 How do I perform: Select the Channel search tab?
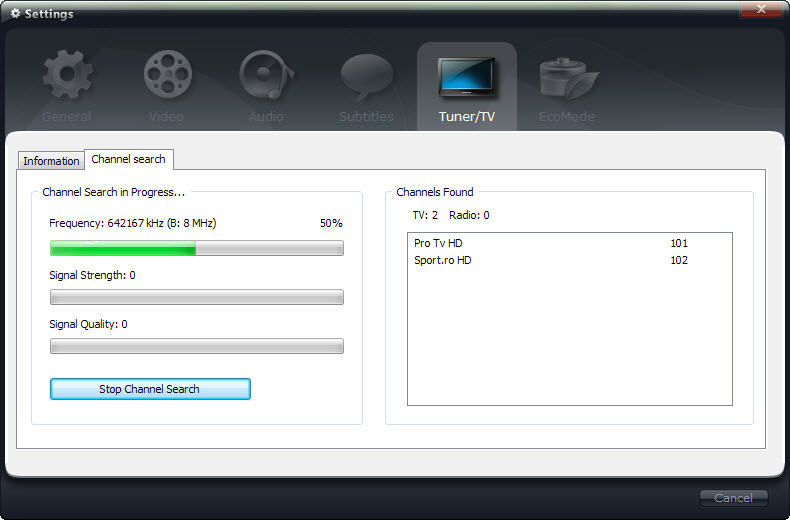[x=129, y=159]
